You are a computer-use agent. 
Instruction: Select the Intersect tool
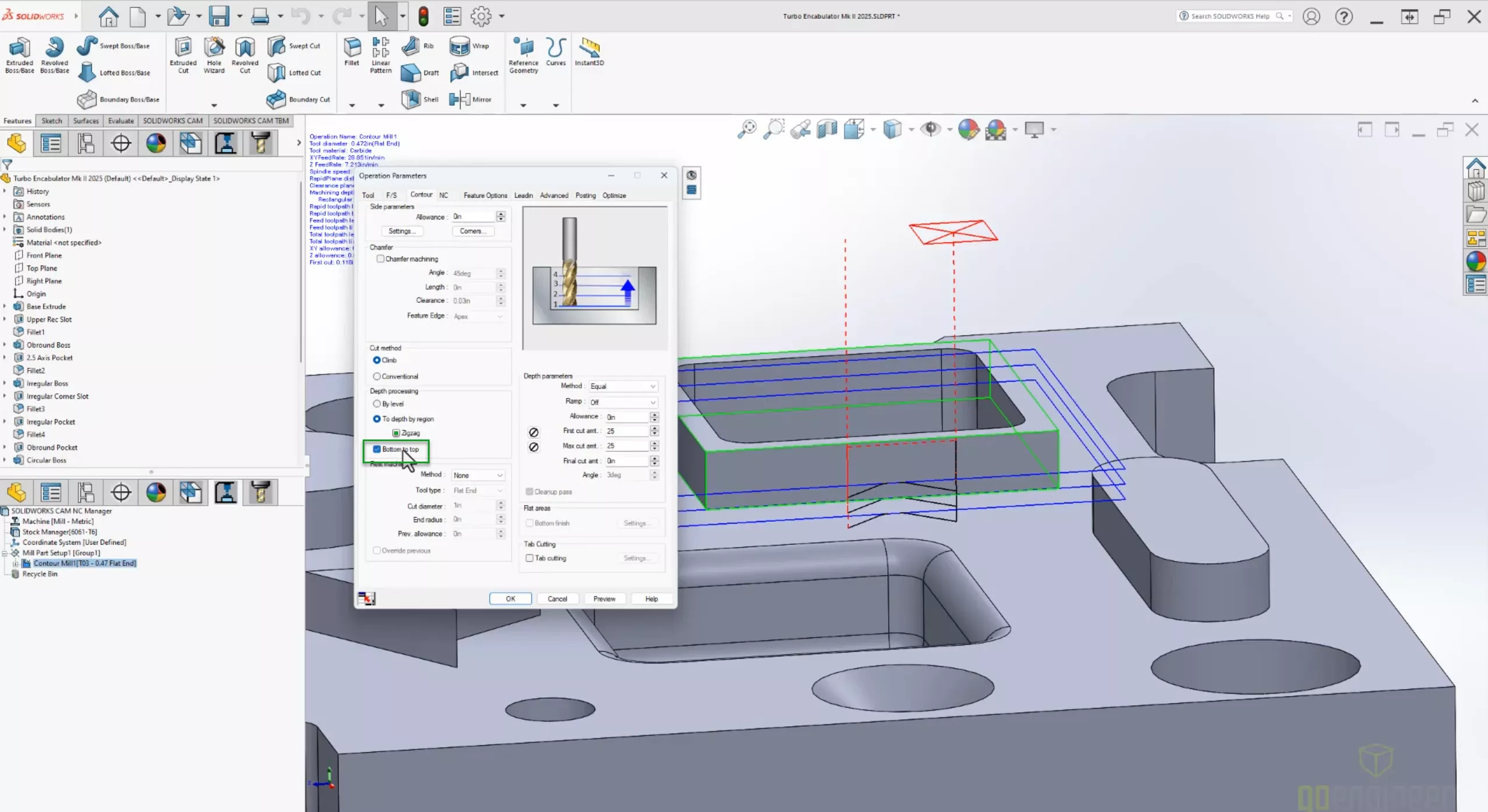[474, 73]
